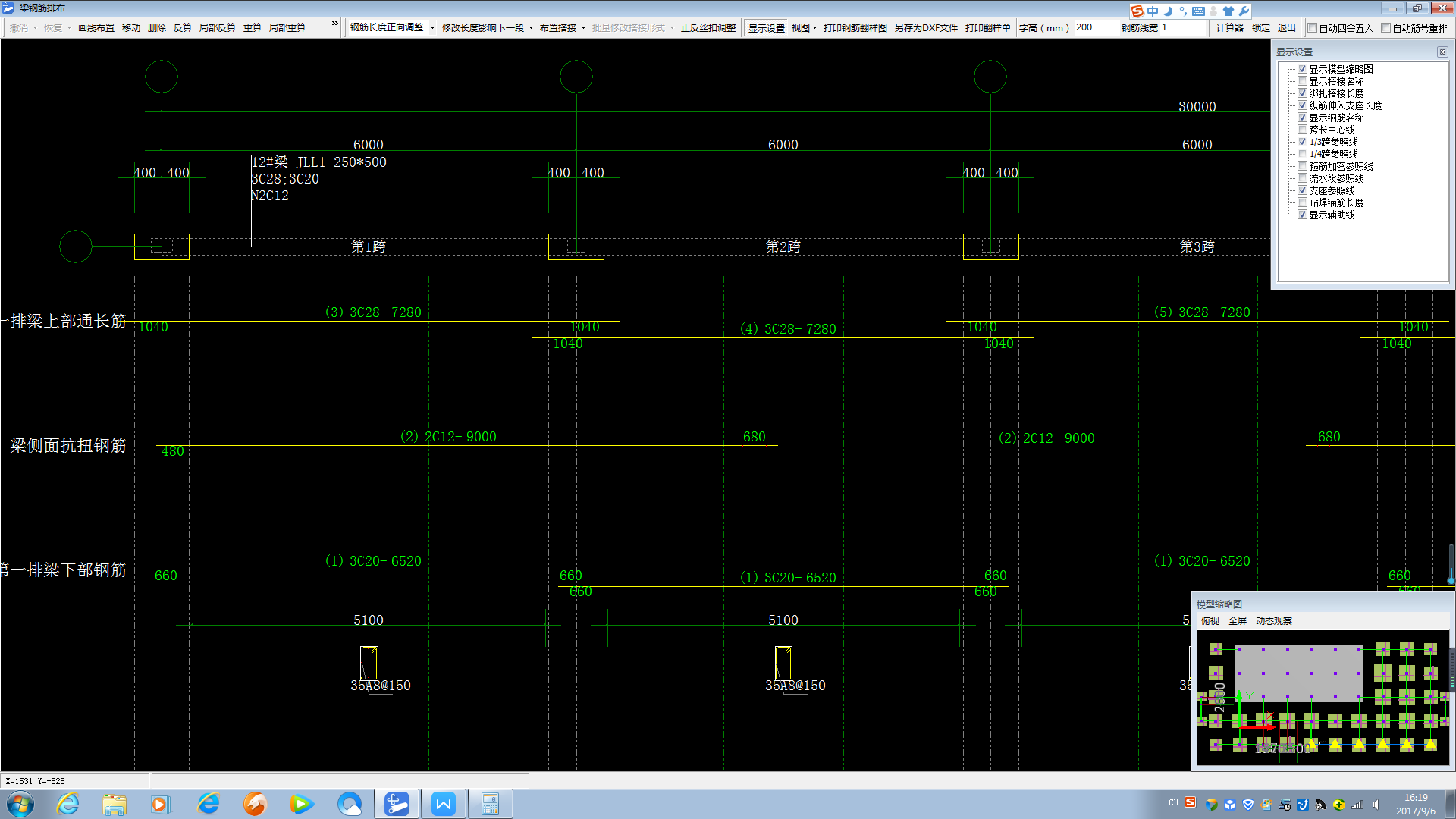Viewport: 1456px width, 819px height.
Task: Click the WPS Writer taskbar icon
Action: tap(443, 804)
